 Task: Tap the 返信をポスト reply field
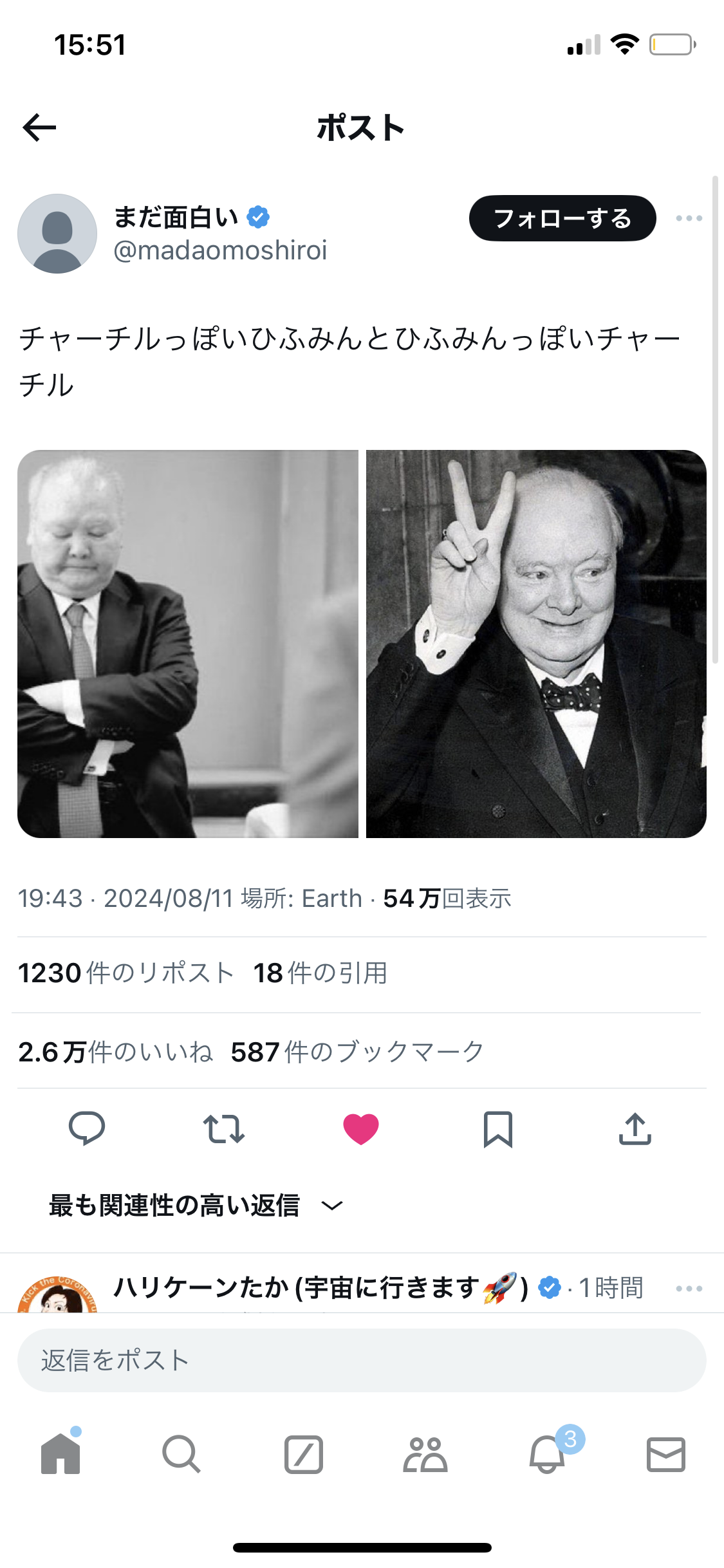(362, 1360)
